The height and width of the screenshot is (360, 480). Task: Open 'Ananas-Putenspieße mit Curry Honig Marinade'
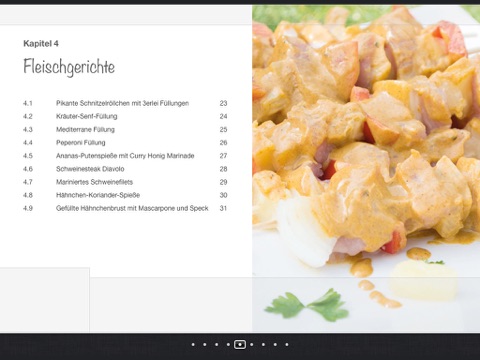click(125, 156)
